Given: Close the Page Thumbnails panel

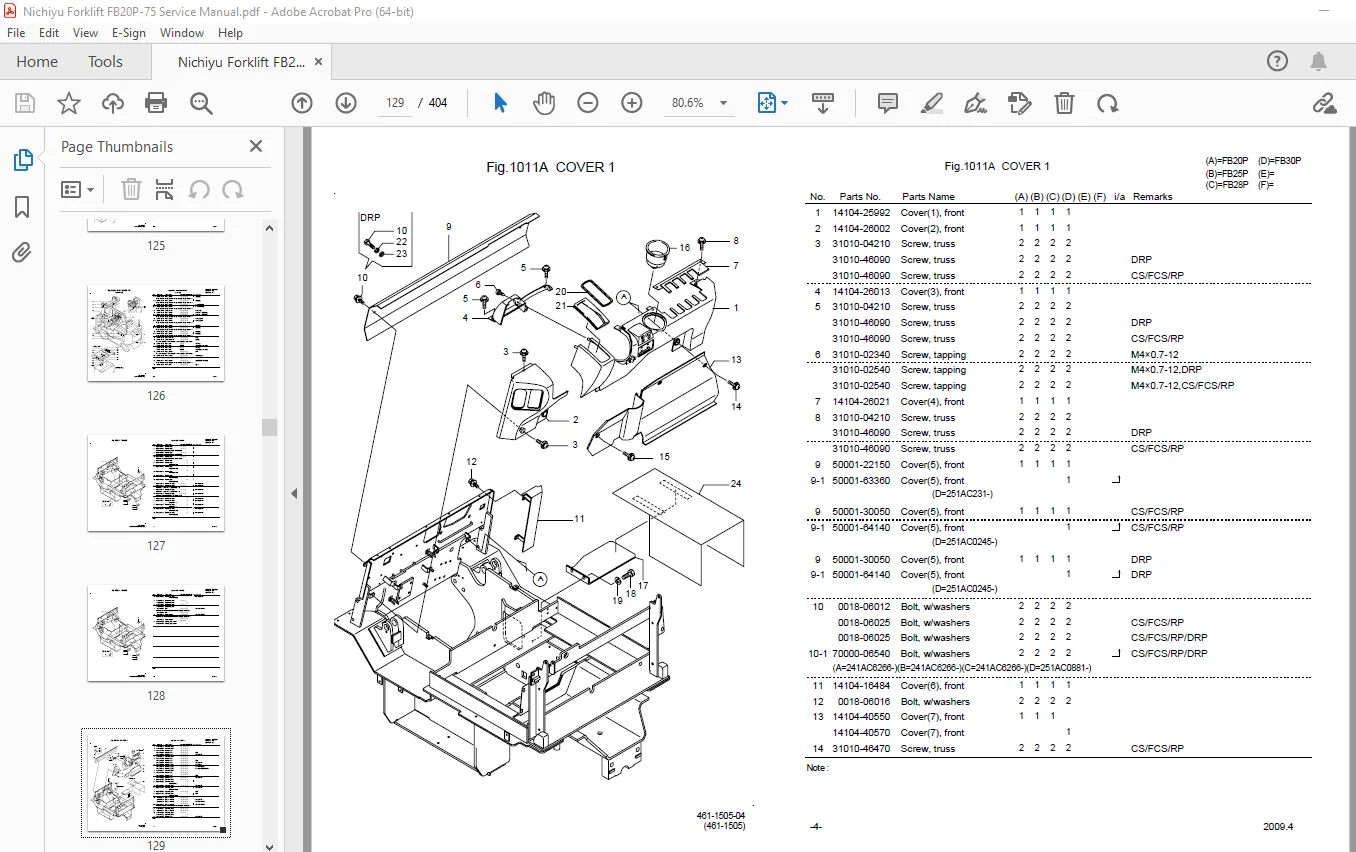Looking at the screenshot, I should point(256,146).
